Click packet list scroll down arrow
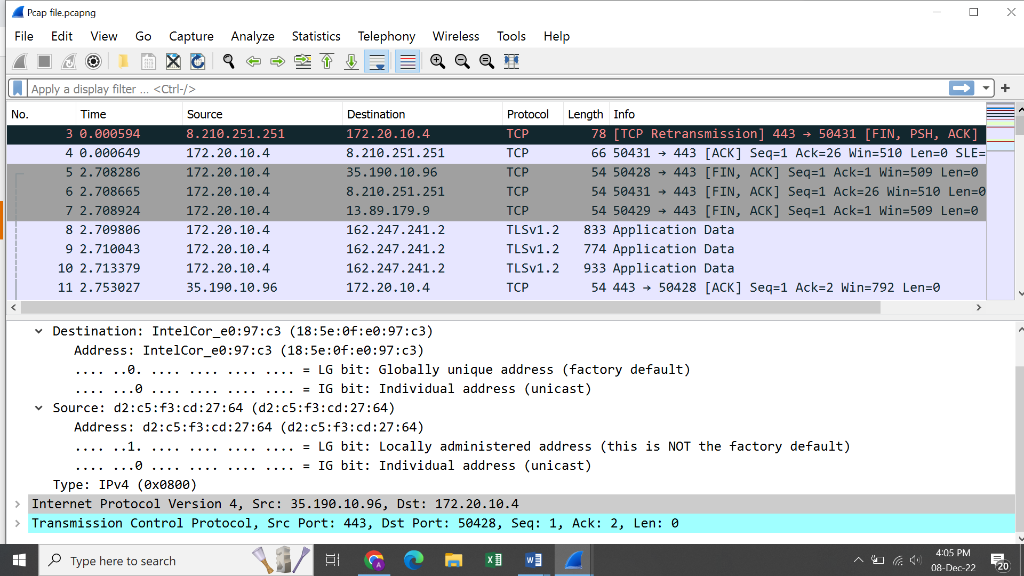The height and width of the screenshot is (576, 1024). tap(1019, 294)
